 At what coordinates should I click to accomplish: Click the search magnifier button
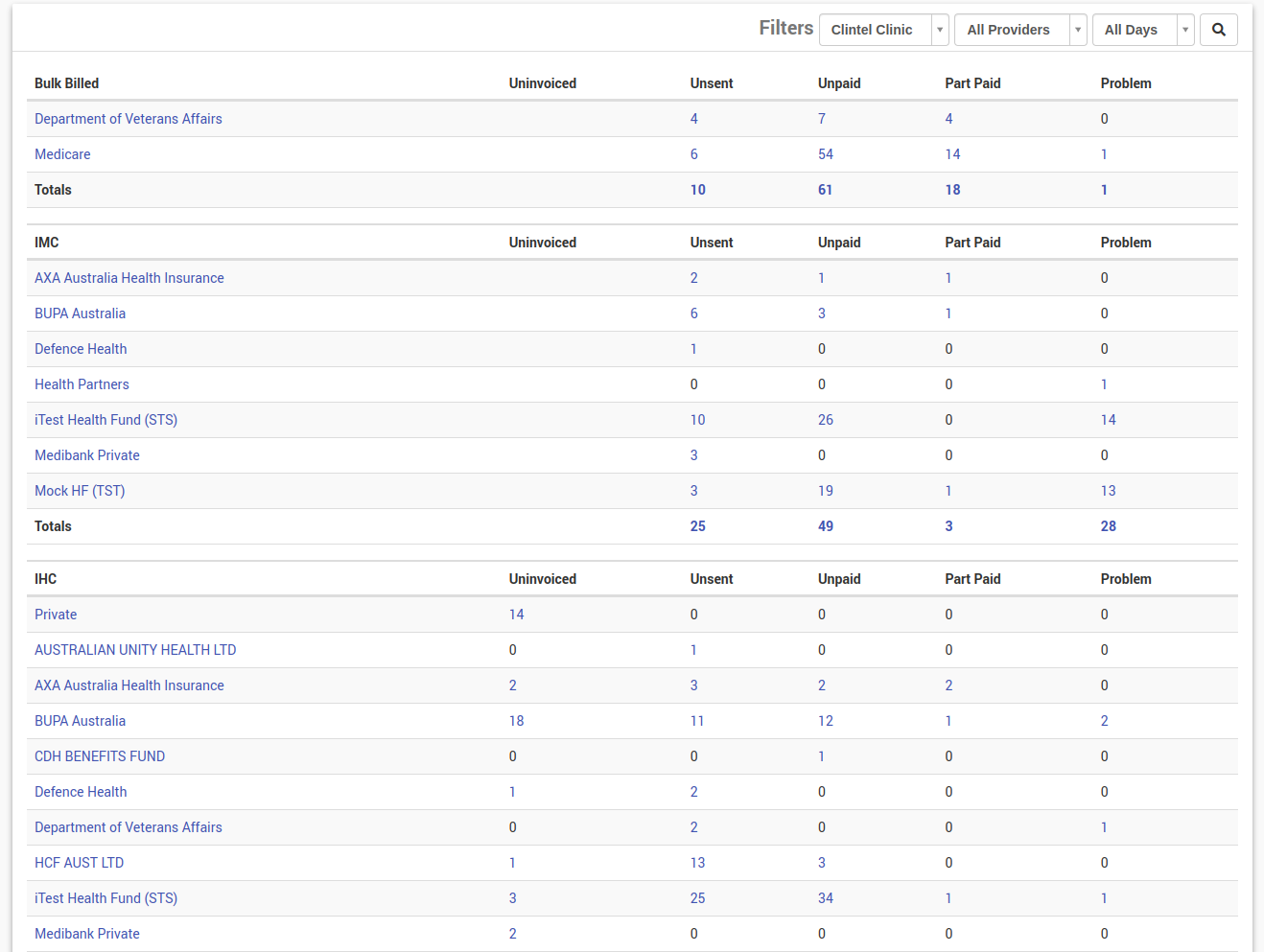point(1218,30)
